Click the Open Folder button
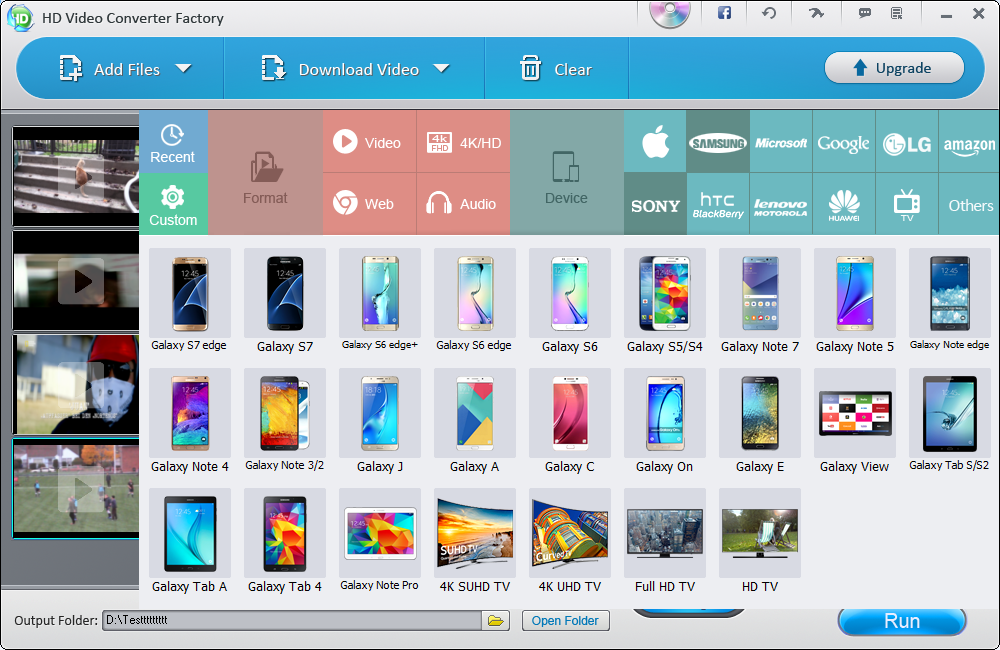The image size is (1000, 650). (x=565, y=620)
